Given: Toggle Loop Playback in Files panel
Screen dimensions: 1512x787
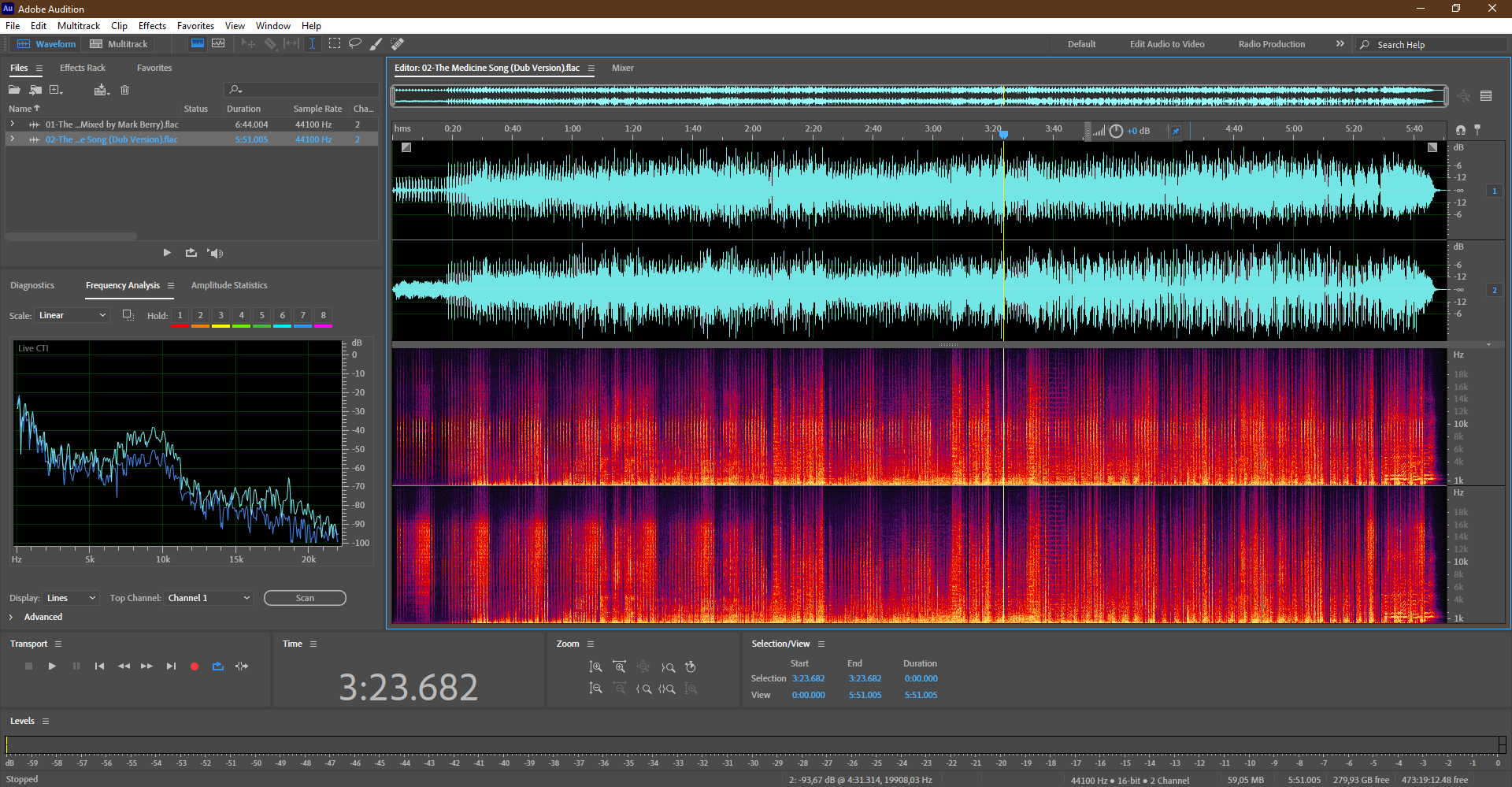Looking at the screenshot, I should click(191, 253).
